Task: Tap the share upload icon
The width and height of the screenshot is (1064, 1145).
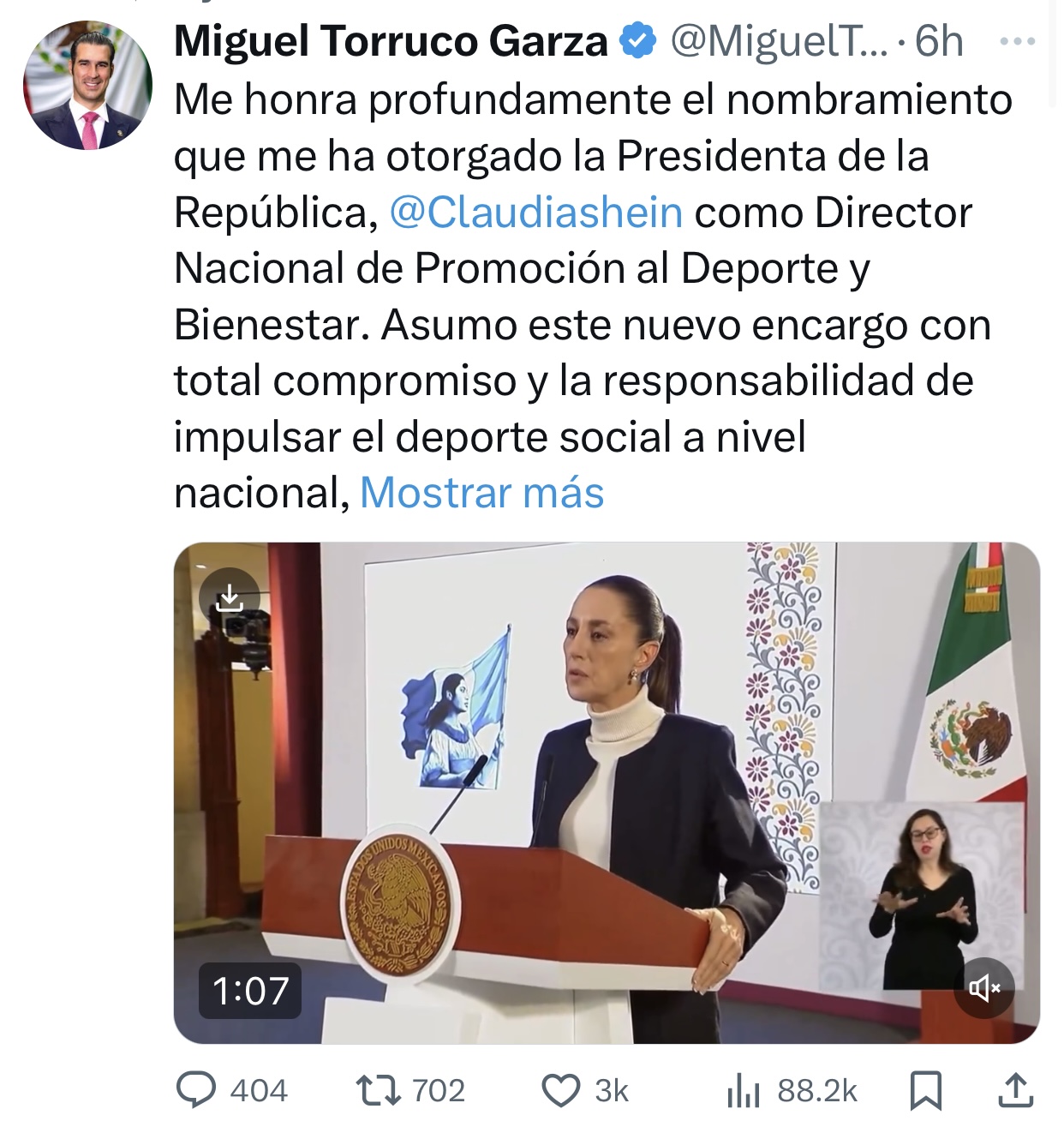Action: pos(1015,1090)
